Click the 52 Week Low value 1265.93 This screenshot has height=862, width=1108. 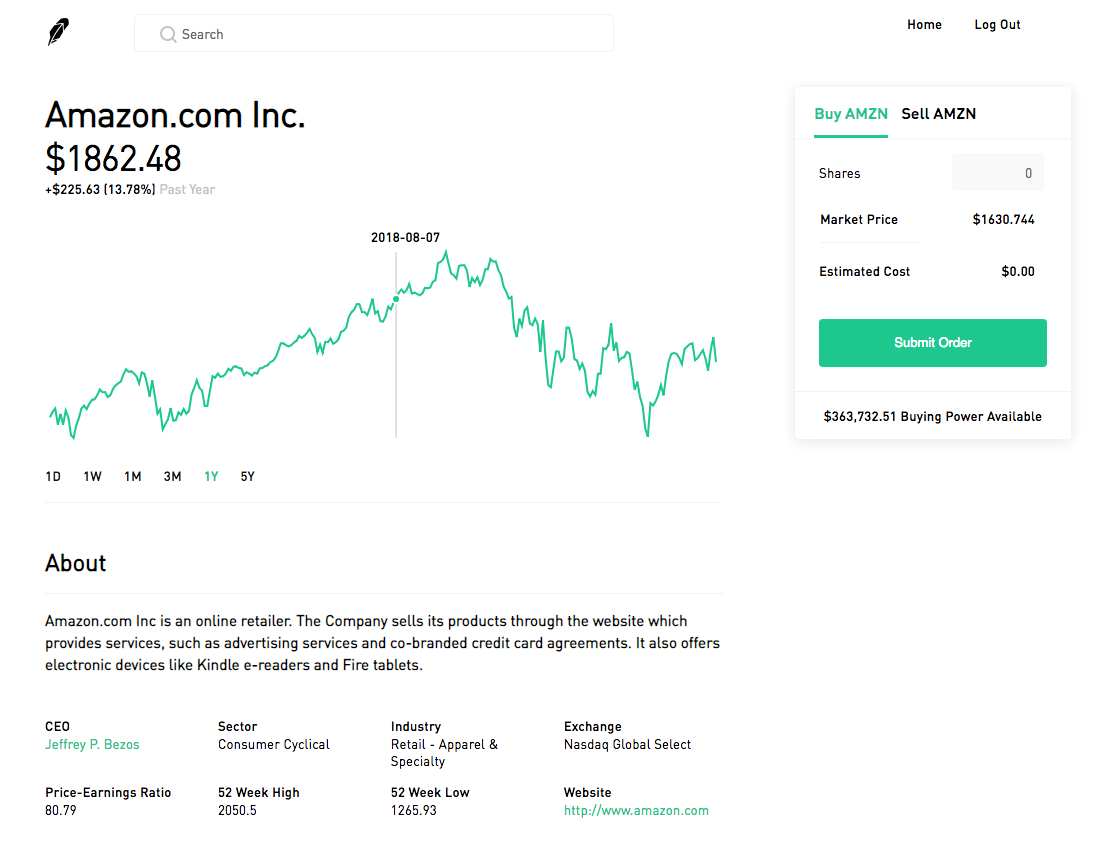click(x=414, y=811)
